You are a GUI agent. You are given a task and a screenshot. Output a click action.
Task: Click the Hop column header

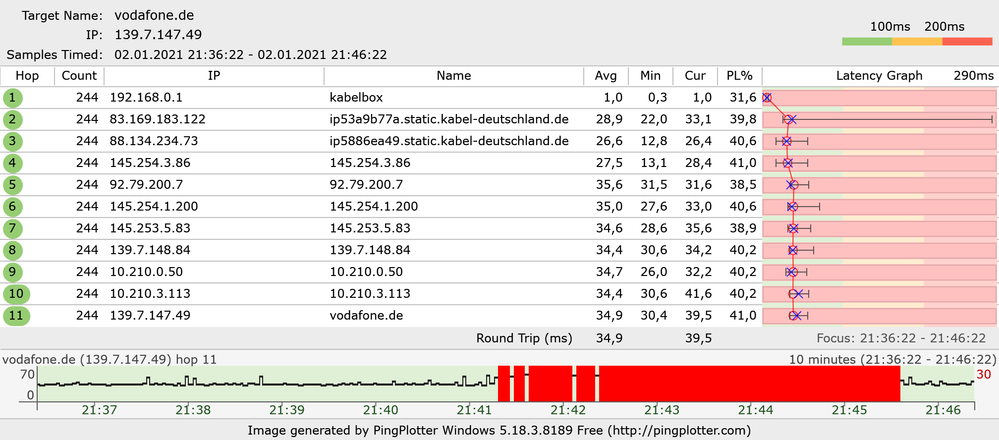(27, 76)
